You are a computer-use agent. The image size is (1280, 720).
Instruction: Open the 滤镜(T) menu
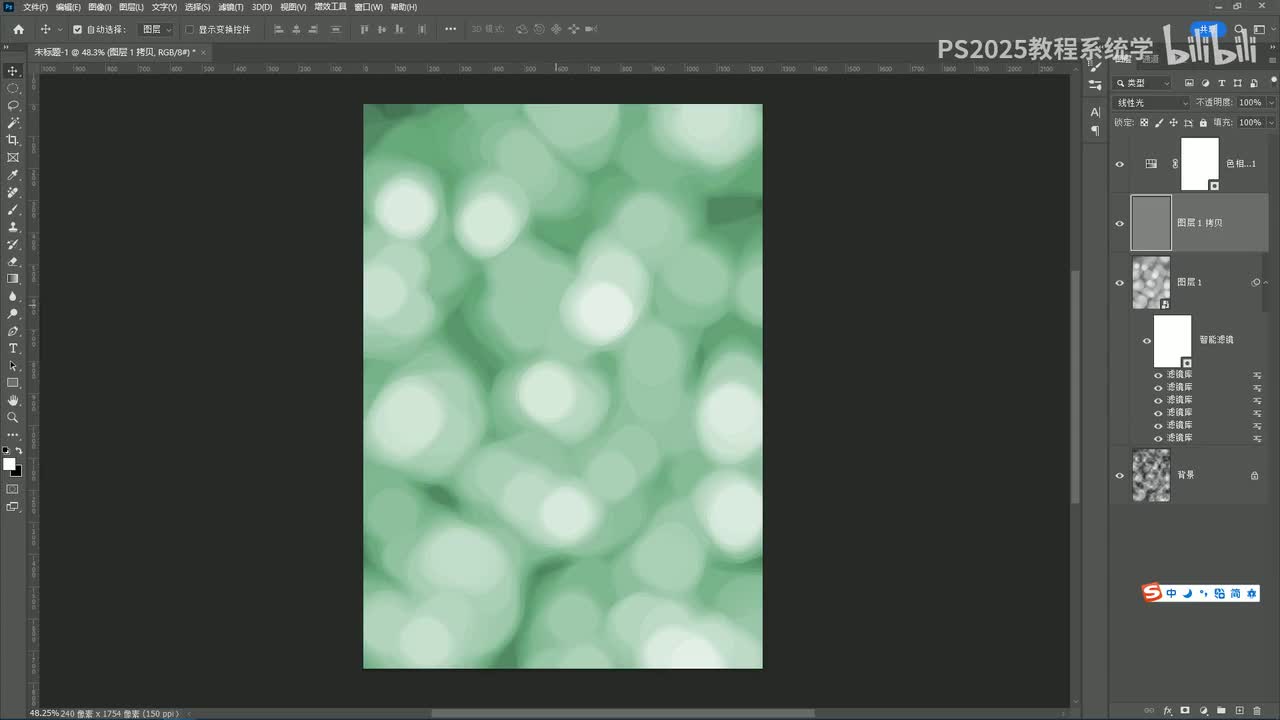231,7
